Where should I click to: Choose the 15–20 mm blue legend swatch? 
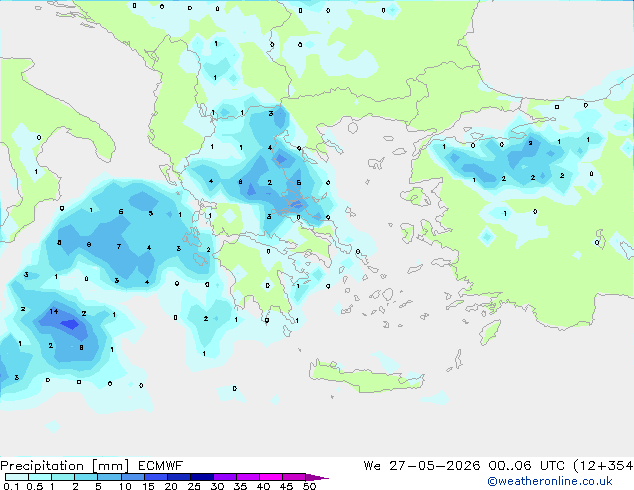click(156, 477)
